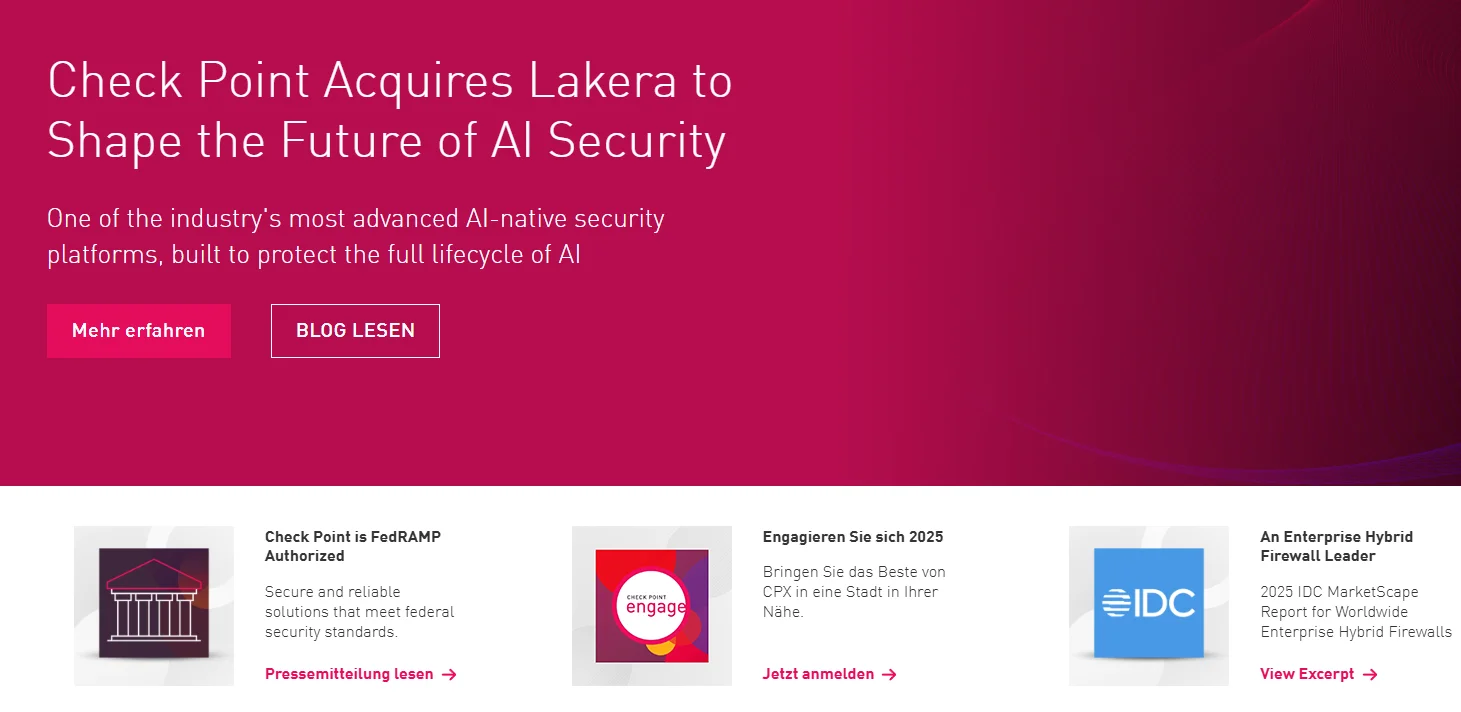Screen dimensions: 1461x712
Task: Open the Engagieren Sie sich 2025 title
Action: click(x=852, y=537)
